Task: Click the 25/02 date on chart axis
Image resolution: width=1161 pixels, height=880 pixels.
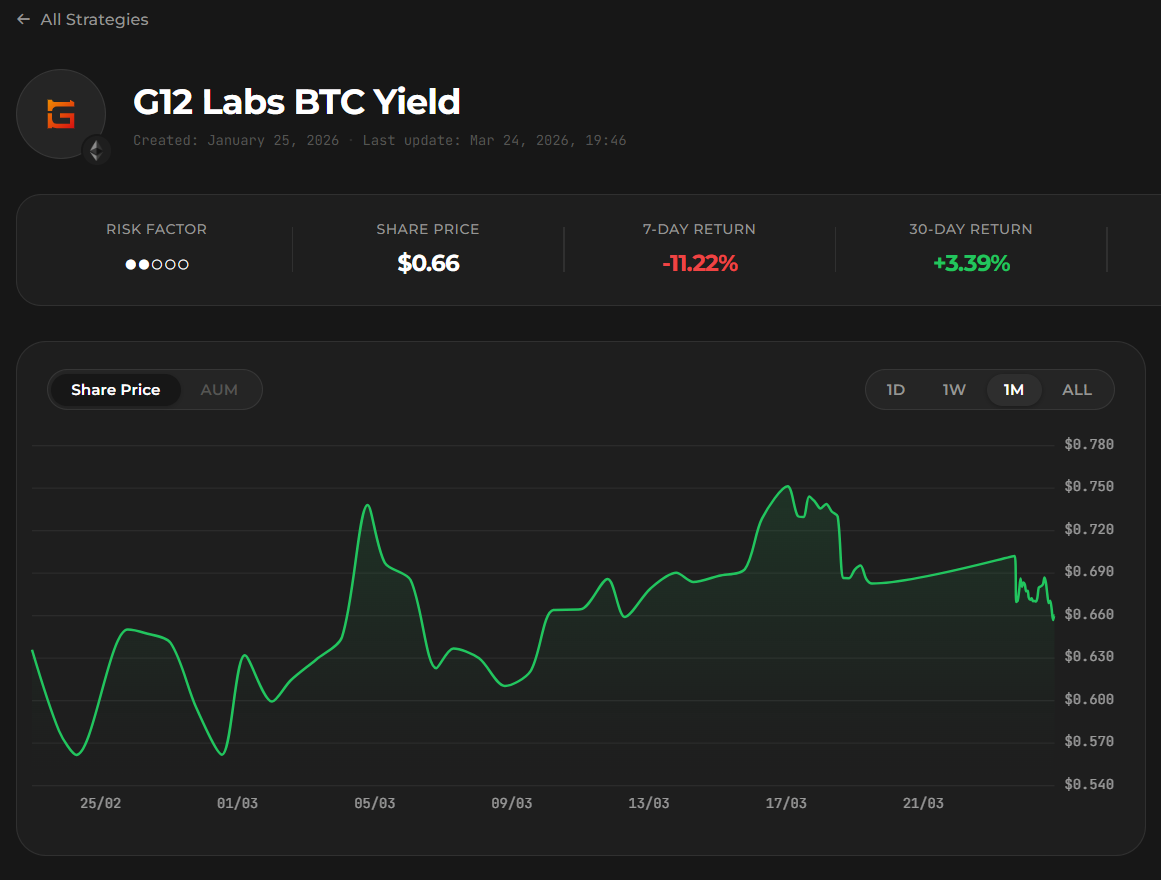Action: point(100,803)
